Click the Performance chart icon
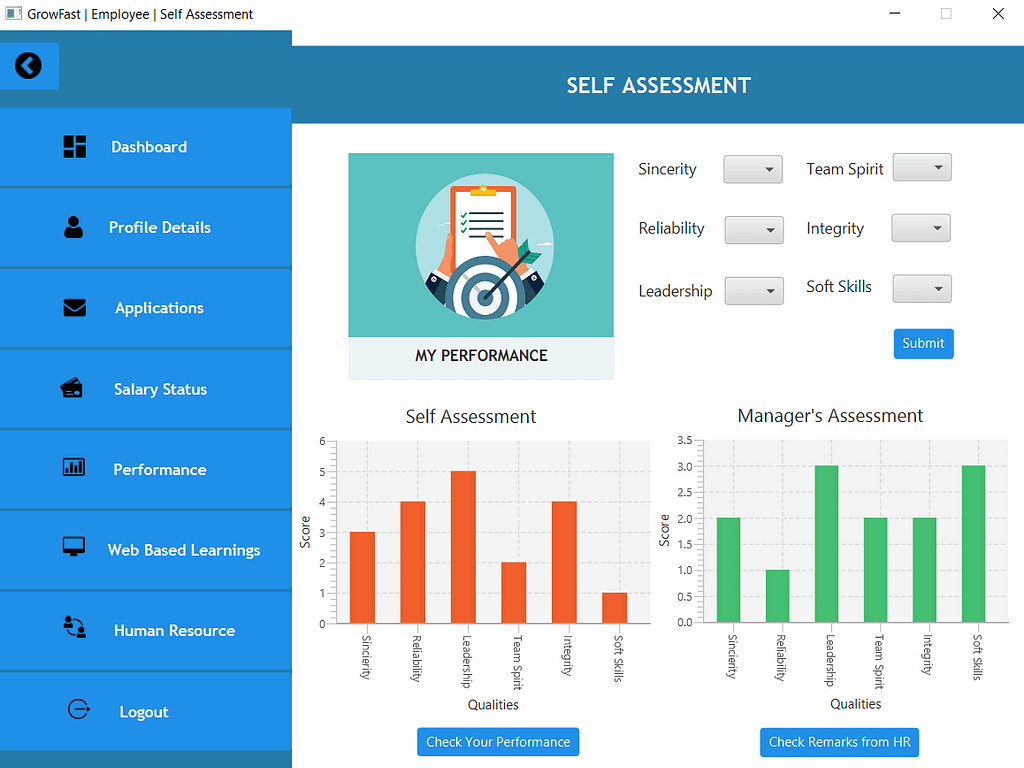This screenshot has height=768, width=1024. [74, 467]
